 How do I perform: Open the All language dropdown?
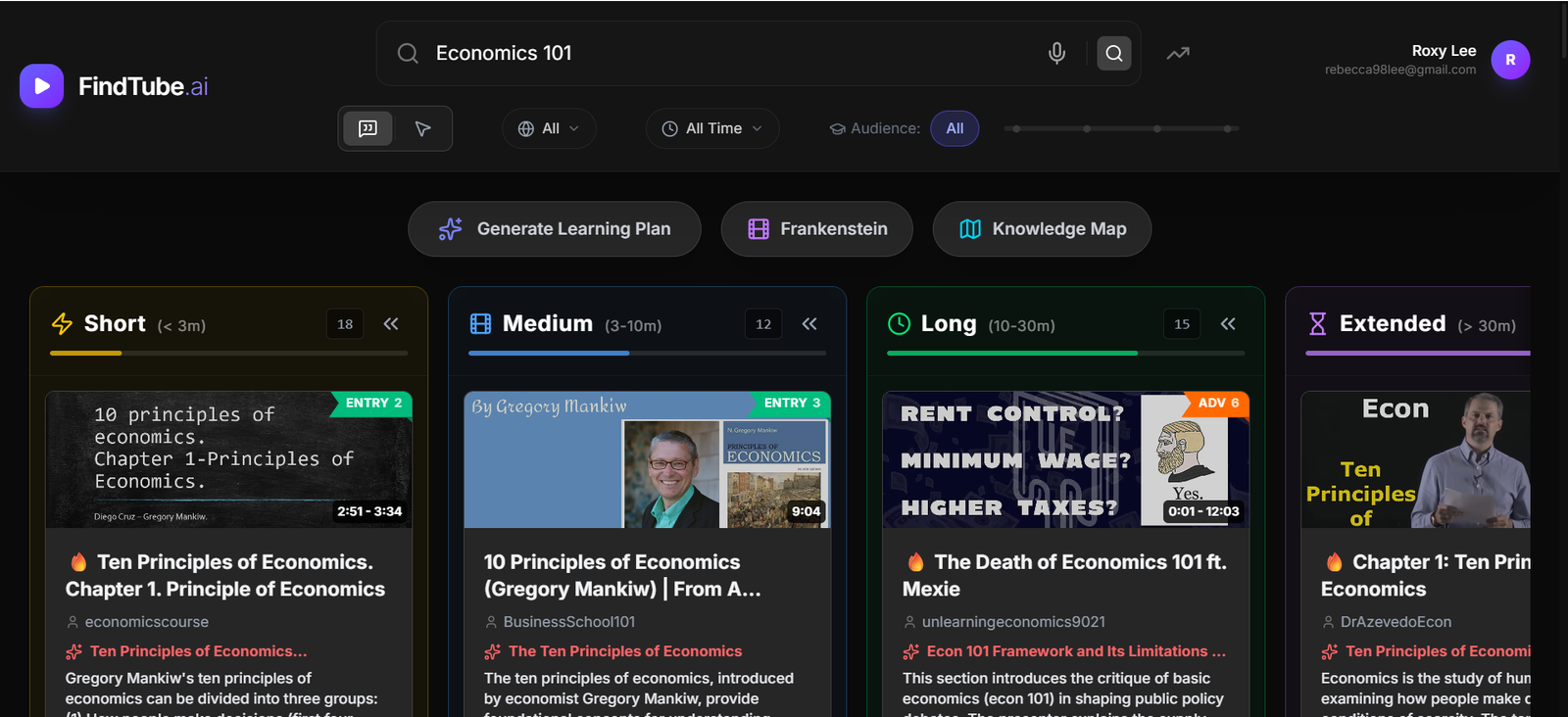tap(549, 128)
